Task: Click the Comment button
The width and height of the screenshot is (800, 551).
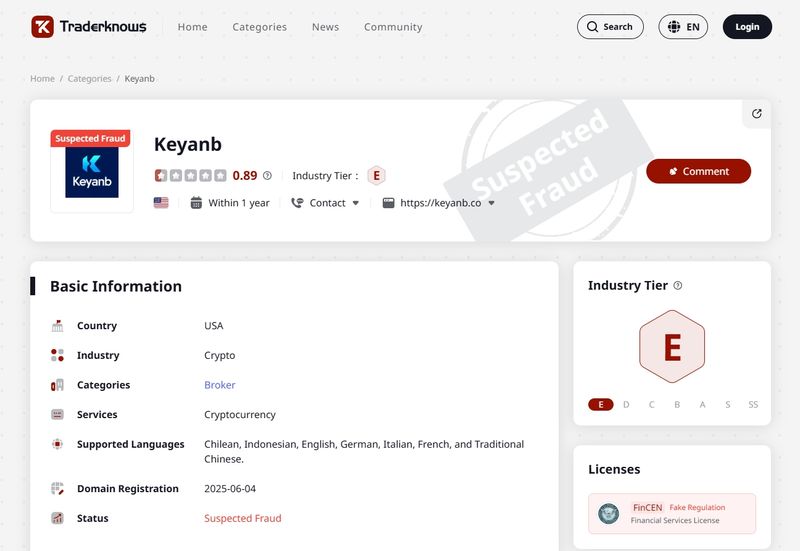Action: [698, 171]
